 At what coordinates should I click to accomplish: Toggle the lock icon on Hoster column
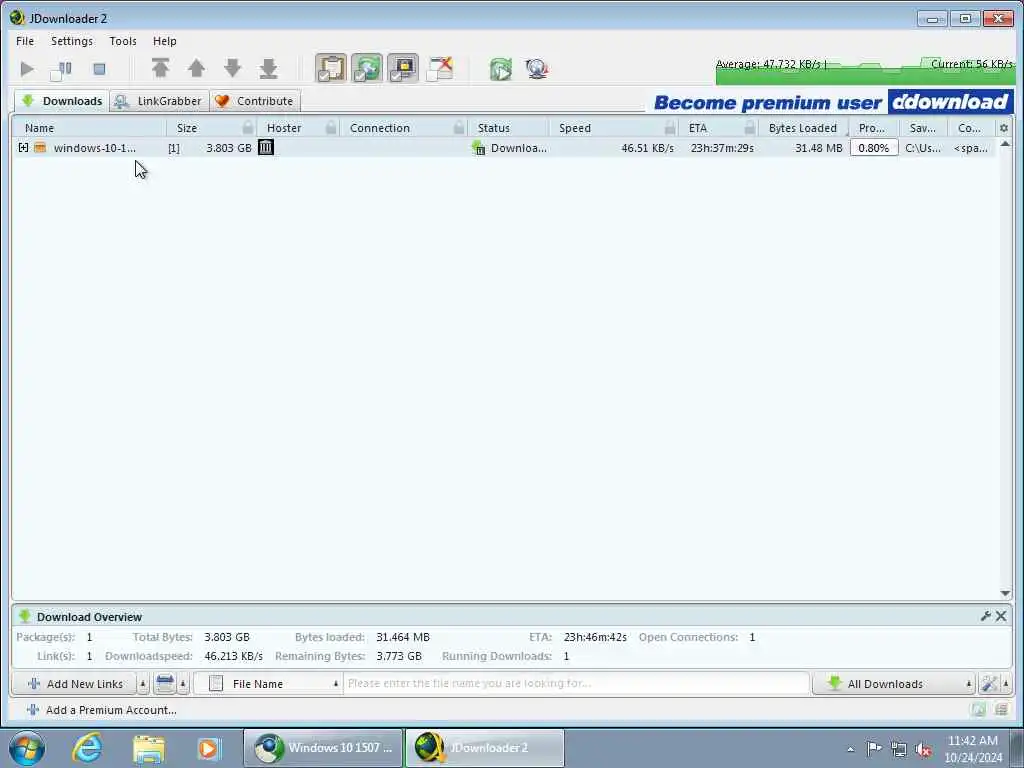pos(331,127)
